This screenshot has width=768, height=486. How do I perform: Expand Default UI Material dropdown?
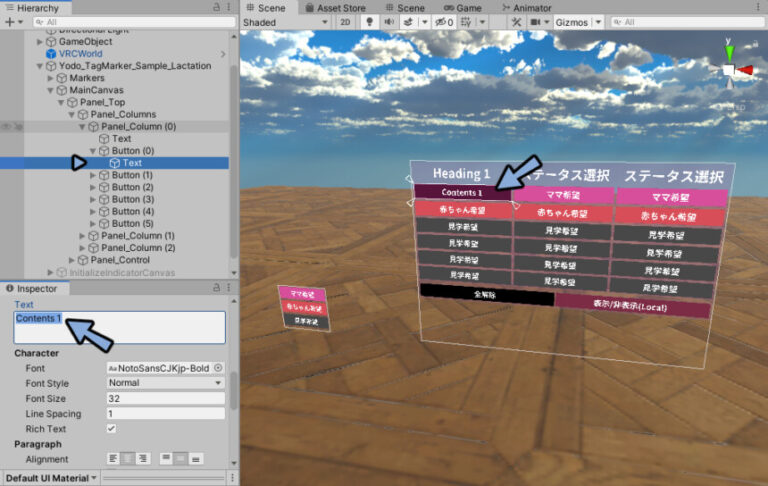tap(51, 478)
